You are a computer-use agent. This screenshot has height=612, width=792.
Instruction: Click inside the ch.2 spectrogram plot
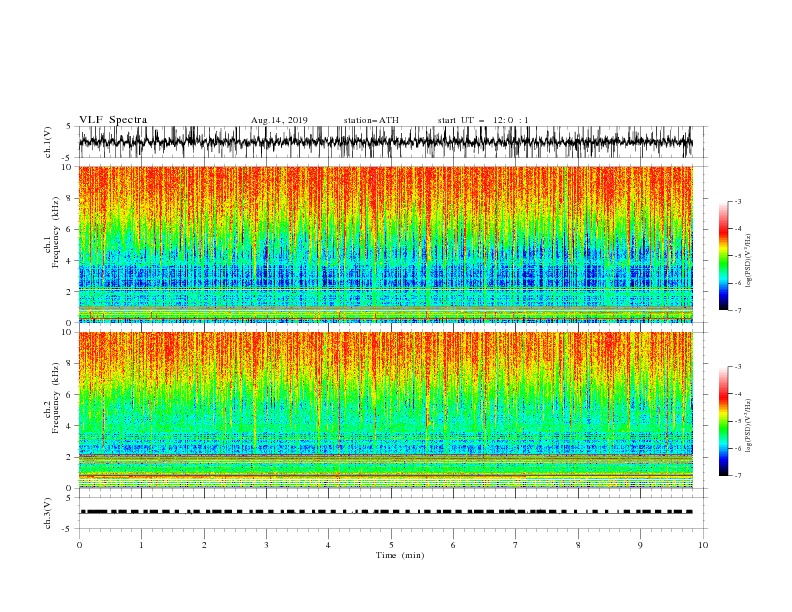[386, 410]
